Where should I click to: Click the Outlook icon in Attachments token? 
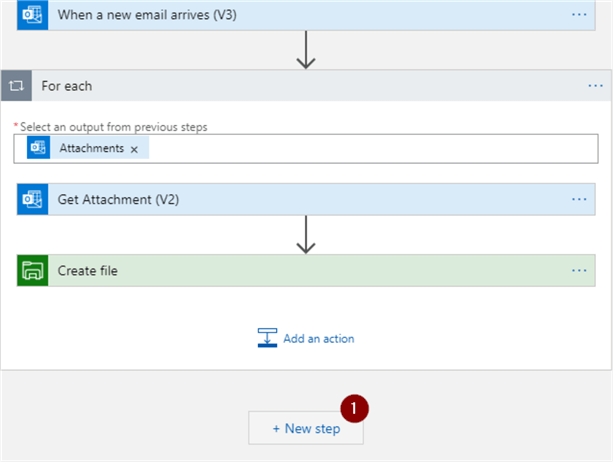[39, 148]
